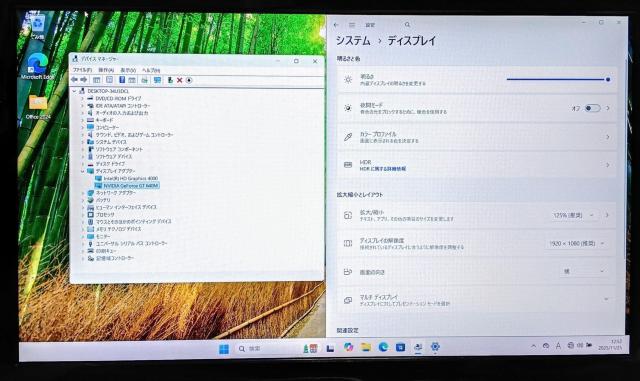
Task: Show hidden tray icons chevron
Action: click(533, 346)
